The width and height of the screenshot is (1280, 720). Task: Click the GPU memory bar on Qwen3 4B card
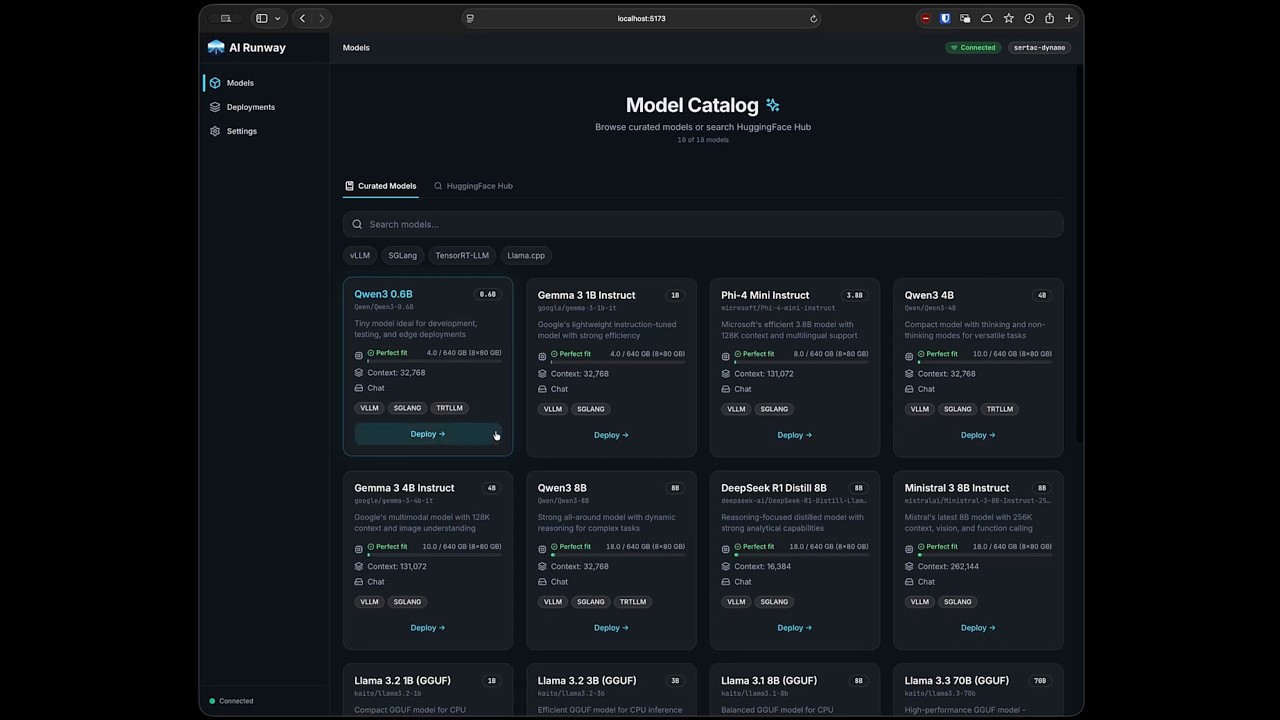[x=985, y=361]
